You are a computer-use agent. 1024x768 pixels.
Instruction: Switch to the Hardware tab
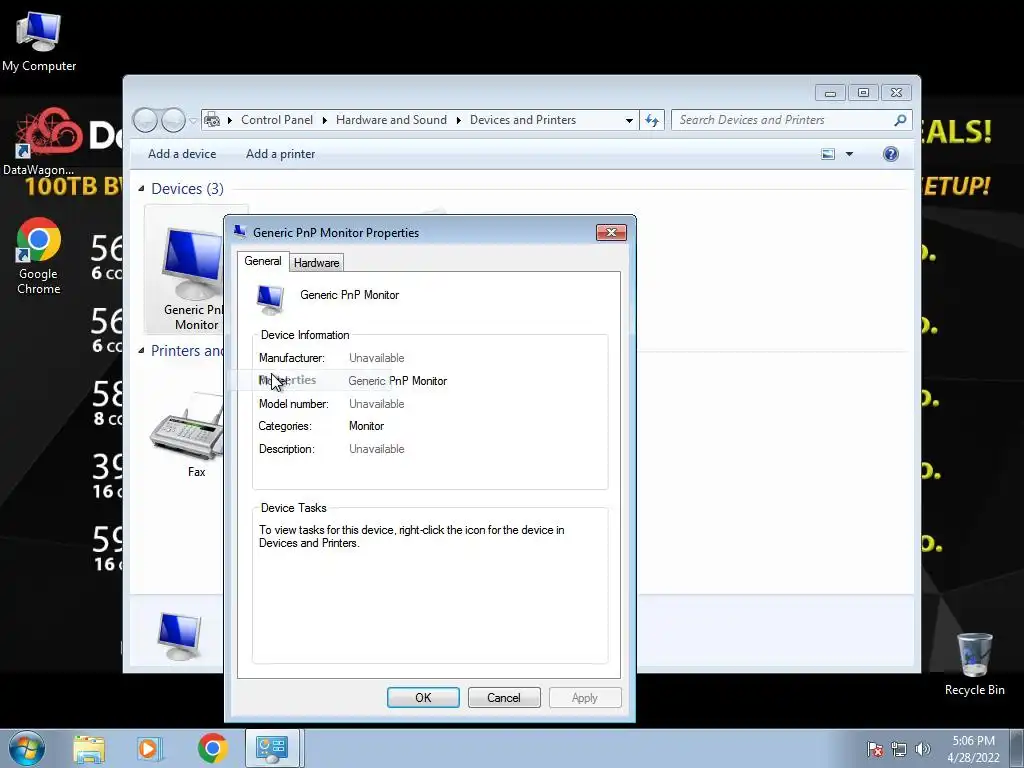click(x=316, y=263)
